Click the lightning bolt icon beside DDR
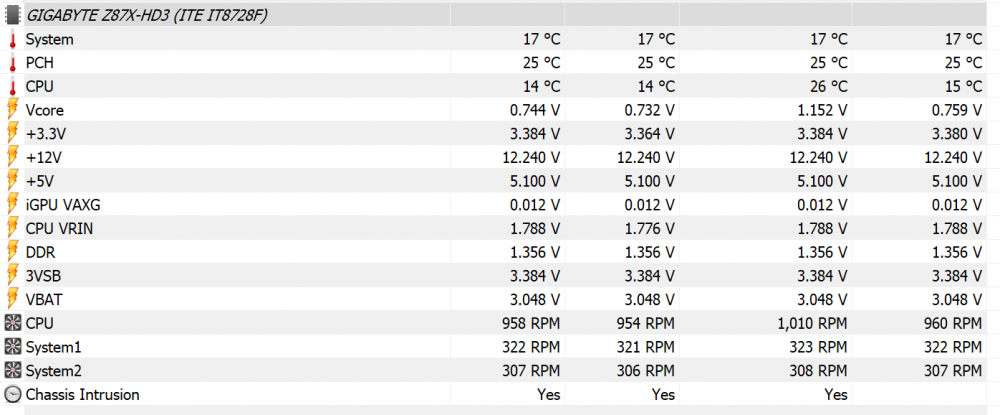Screen dimensions: 1000x415 click(12, 252)
